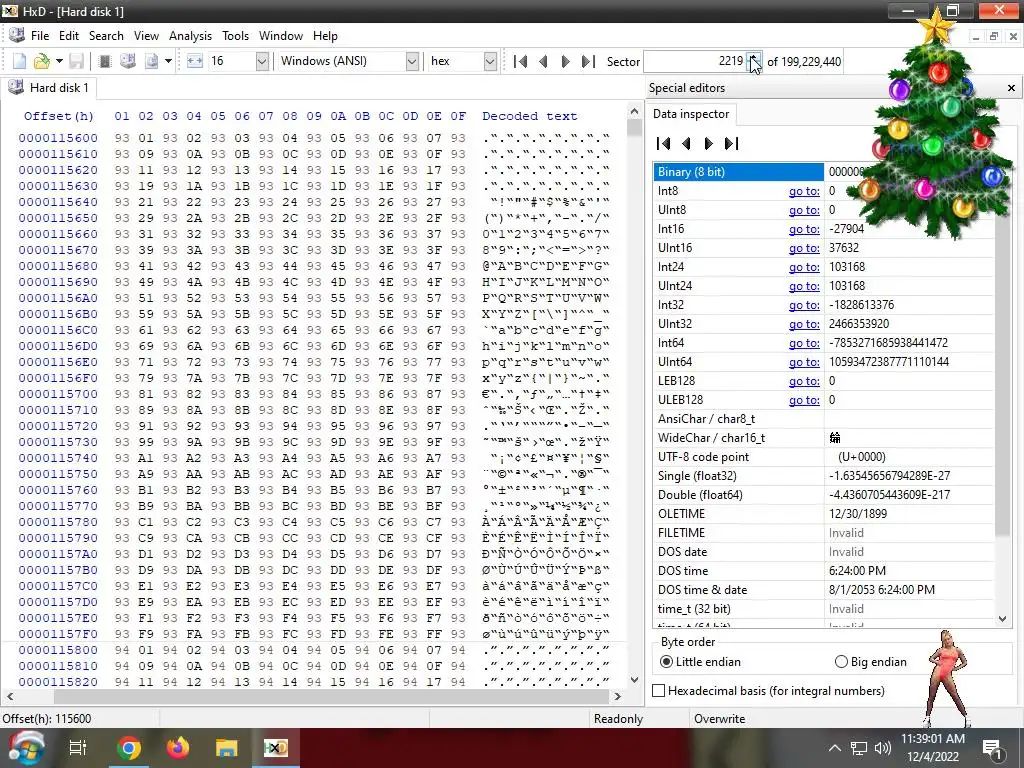Open Task View on taskbar
The width and height of the screenshot is (1024, 768).
(78, 748)
